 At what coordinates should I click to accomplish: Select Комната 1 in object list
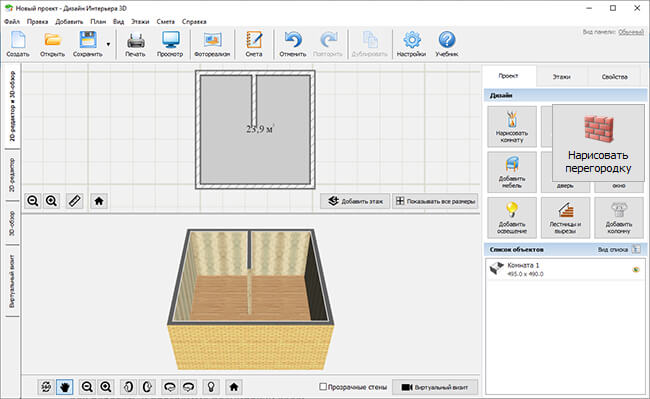tap(565, 269)
